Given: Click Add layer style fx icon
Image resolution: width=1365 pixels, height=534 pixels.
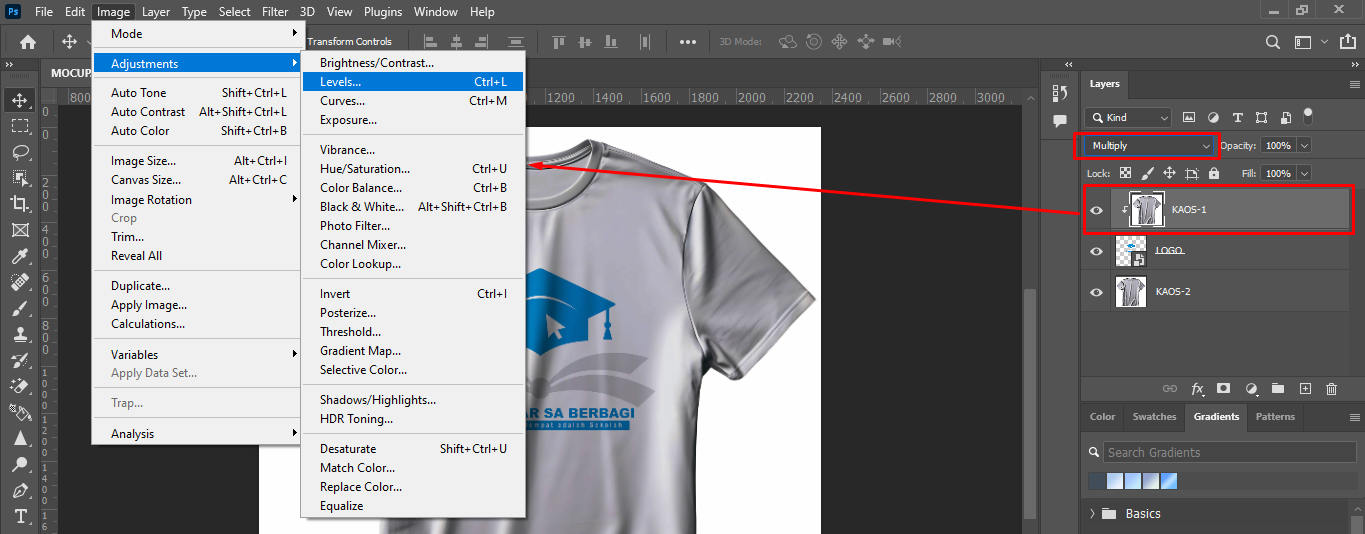Looking at the screenshot, I should click(1197, 388).
